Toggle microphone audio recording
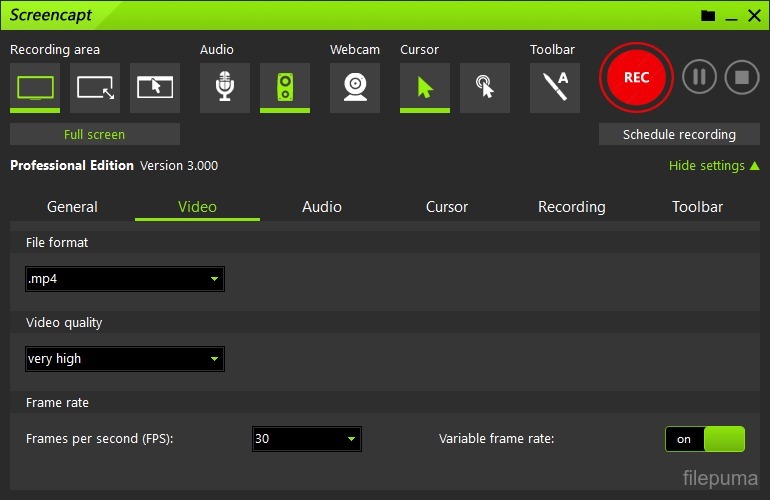The width and height of the screenshot is (770, 500). pos(225,87)
